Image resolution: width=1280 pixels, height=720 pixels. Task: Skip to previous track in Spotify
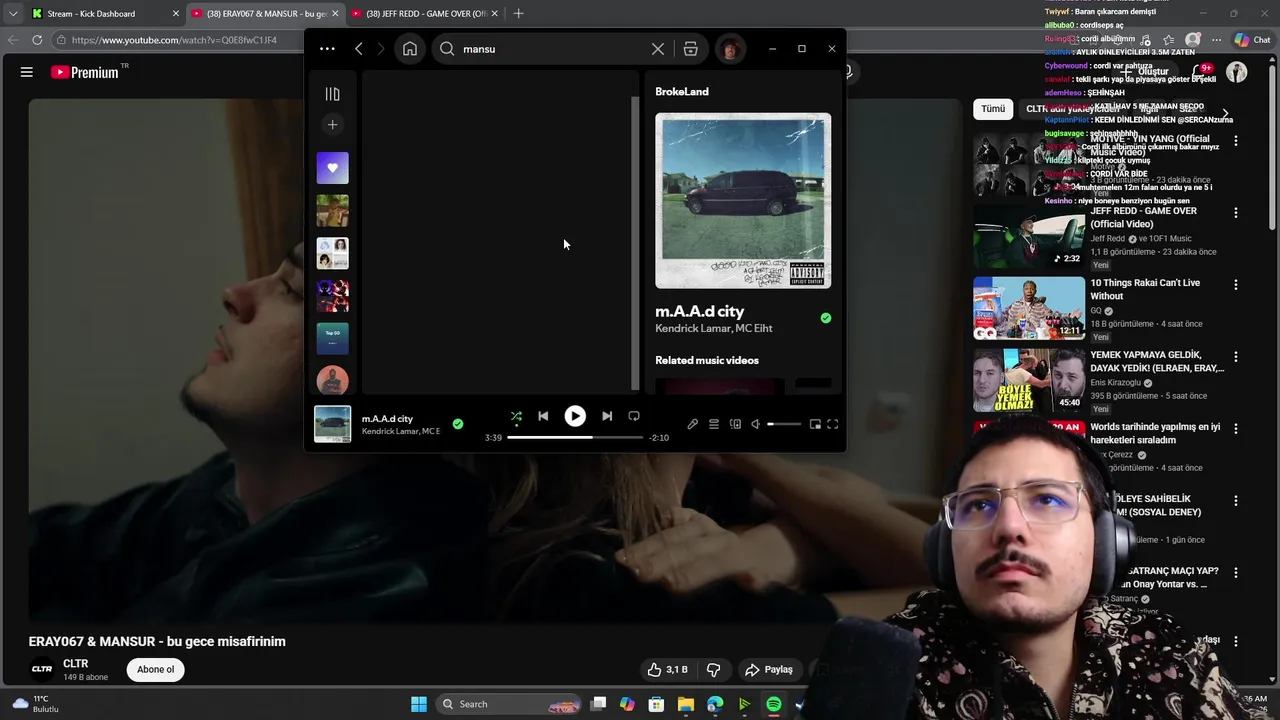click(x=543, y=416)
